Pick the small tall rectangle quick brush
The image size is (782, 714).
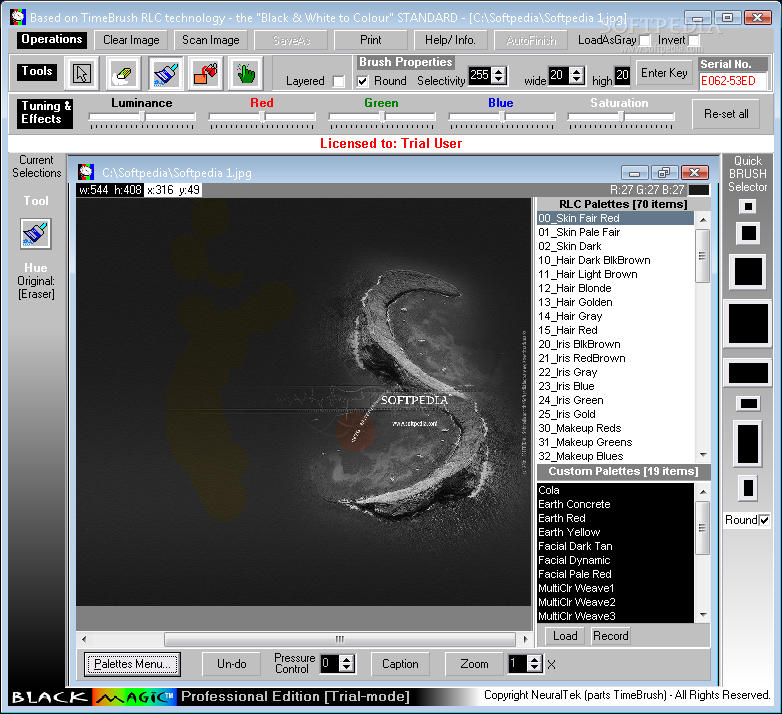pyautogui.click(x=748, y=488)
